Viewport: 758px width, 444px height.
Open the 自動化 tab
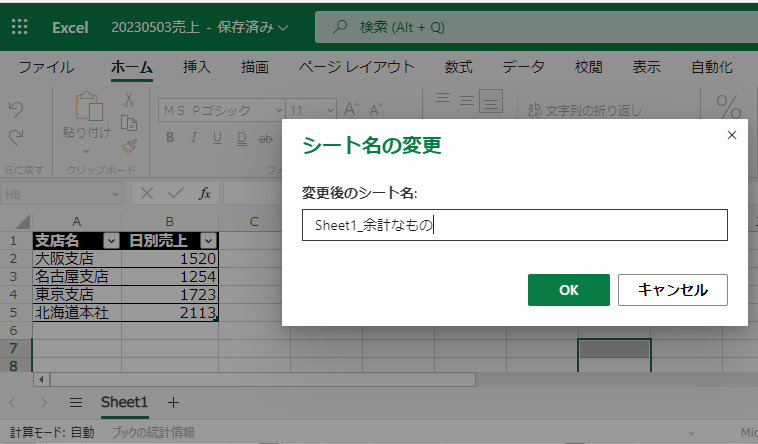712,67
